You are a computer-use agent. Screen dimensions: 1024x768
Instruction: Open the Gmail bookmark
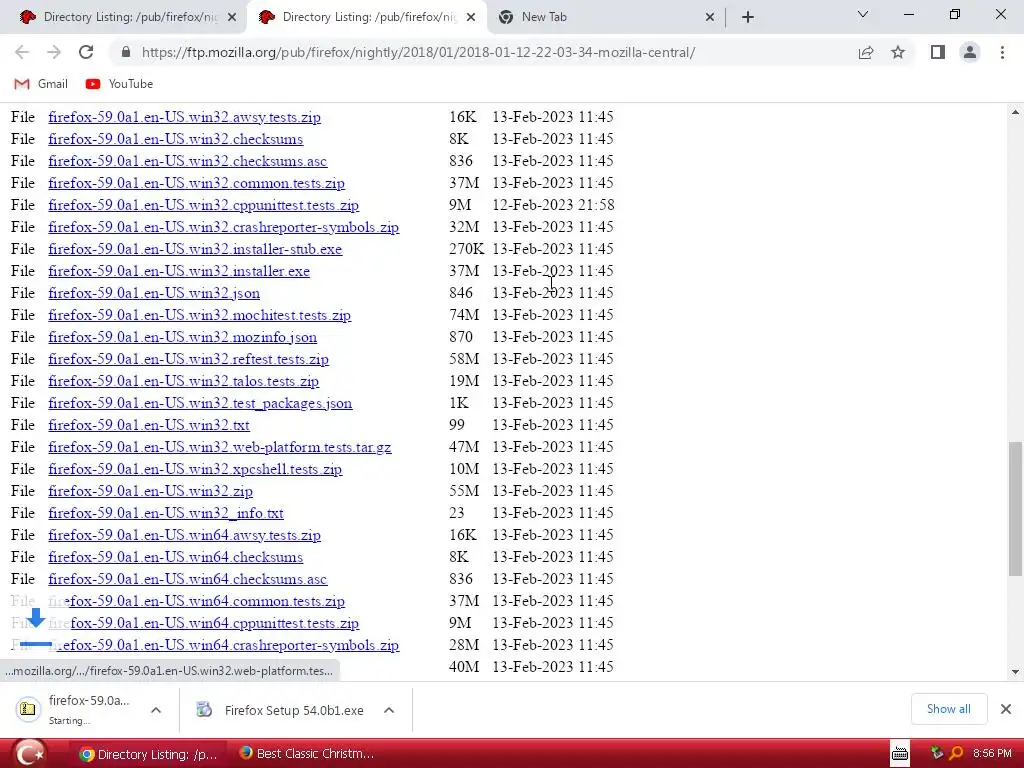pyautogui.click(x=41, y=84)
